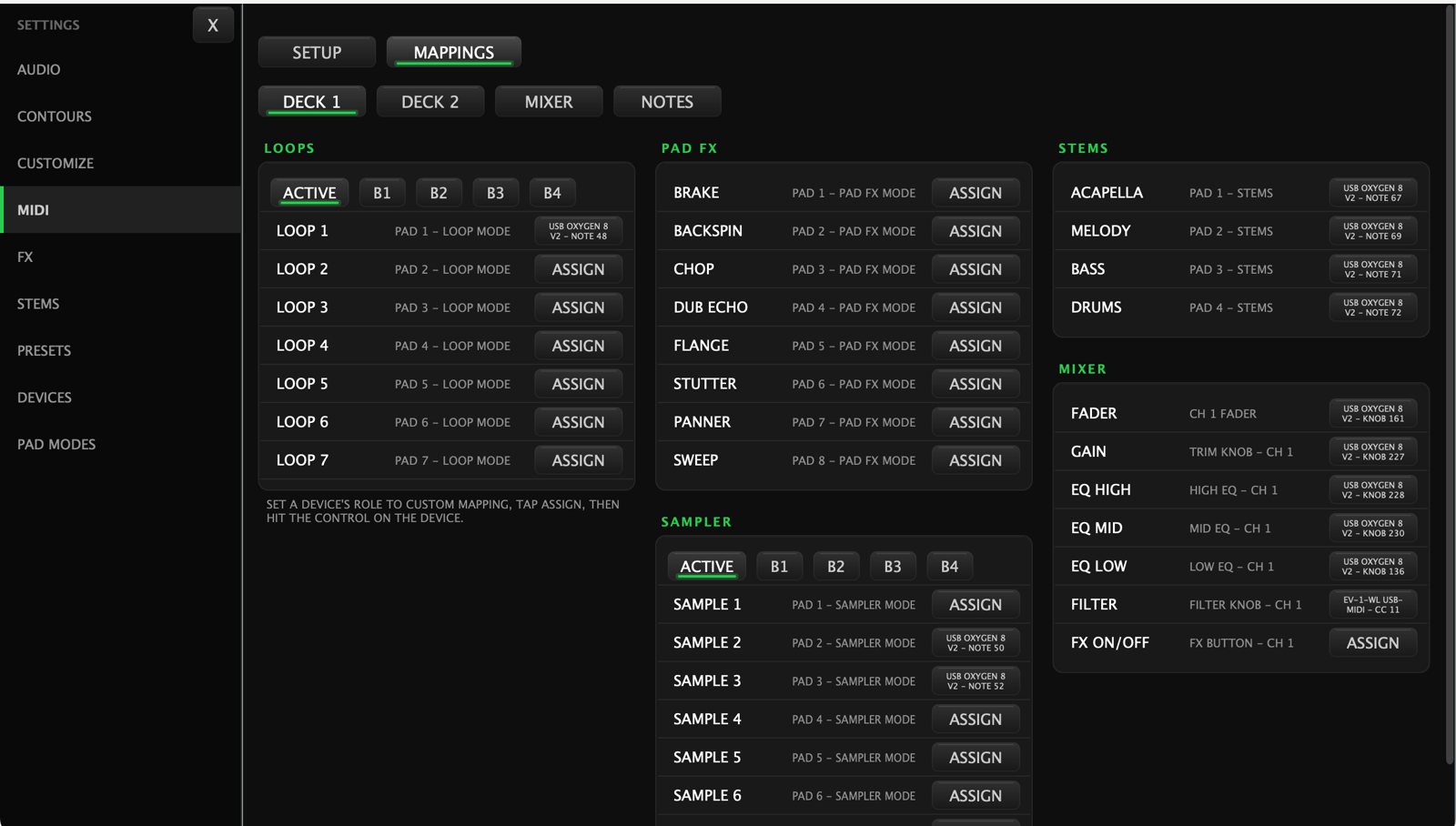Click the Trim Knob – CH 1 label
Image resolution: width=1456 pixels, height=826 pixels.
1241,452
